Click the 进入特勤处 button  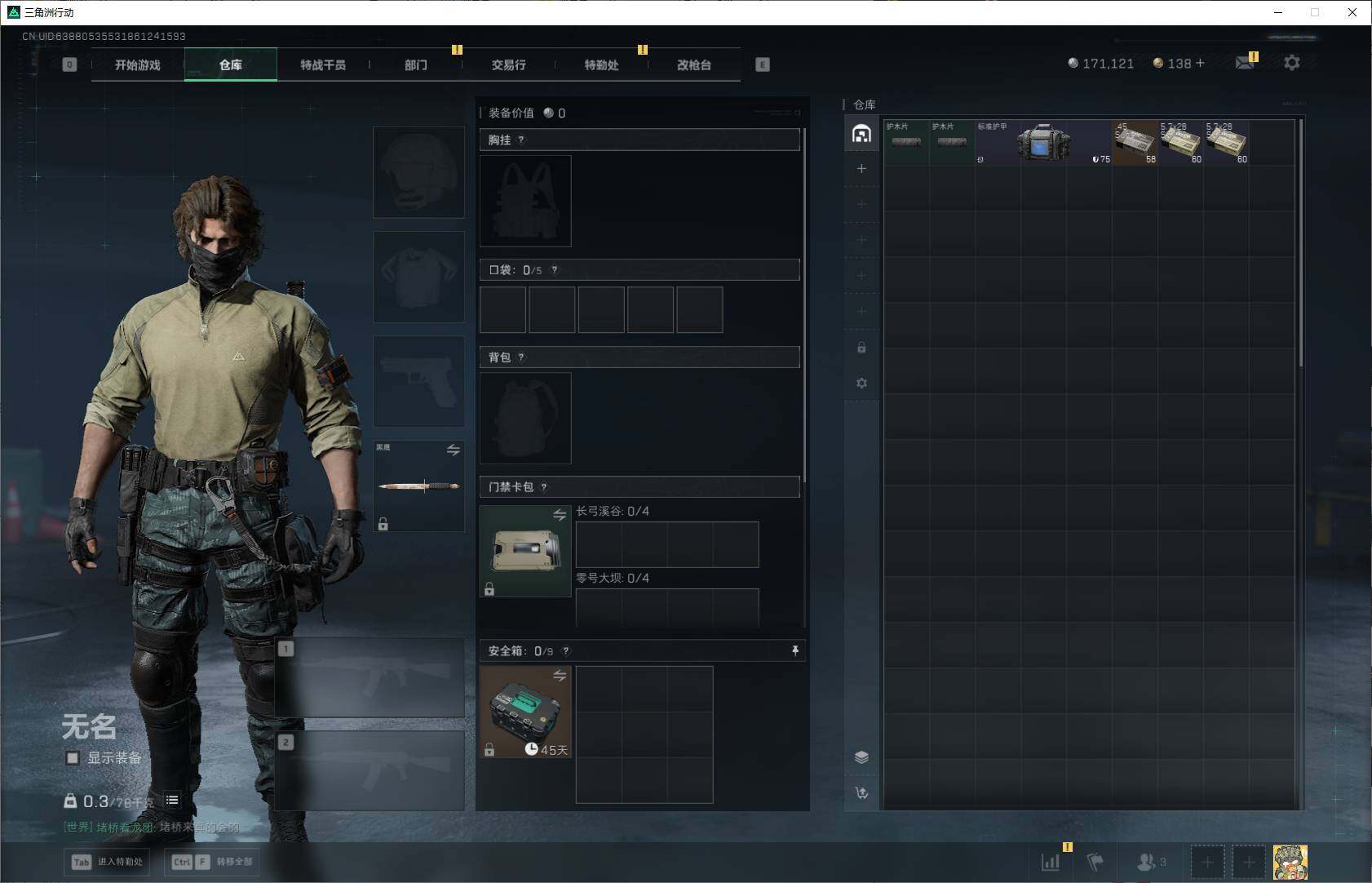pos(108,862)
